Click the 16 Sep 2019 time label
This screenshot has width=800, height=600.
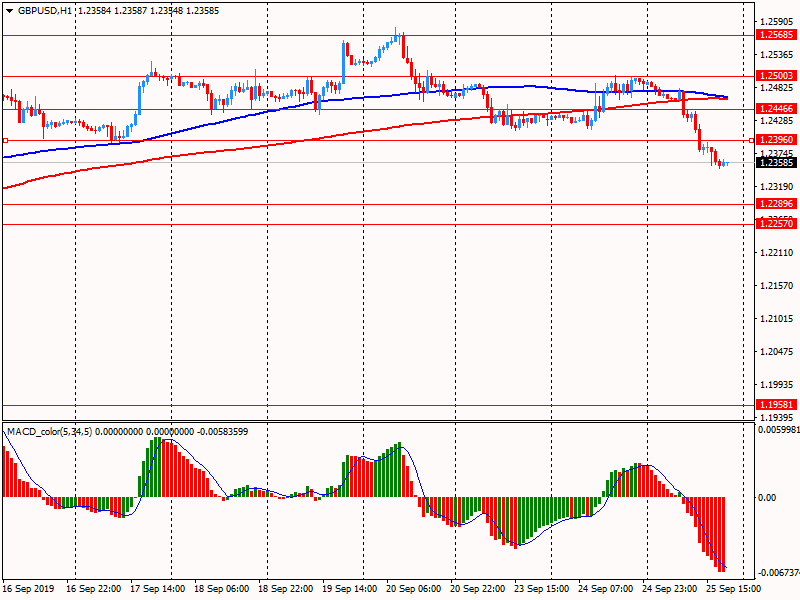(28, 589)
